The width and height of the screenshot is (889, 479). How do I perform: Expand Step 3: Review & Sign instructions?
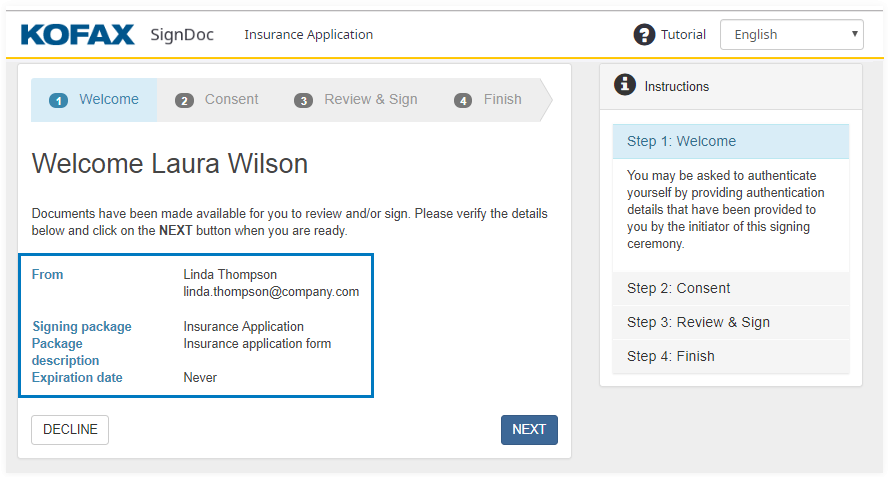(x=731, y=322)
